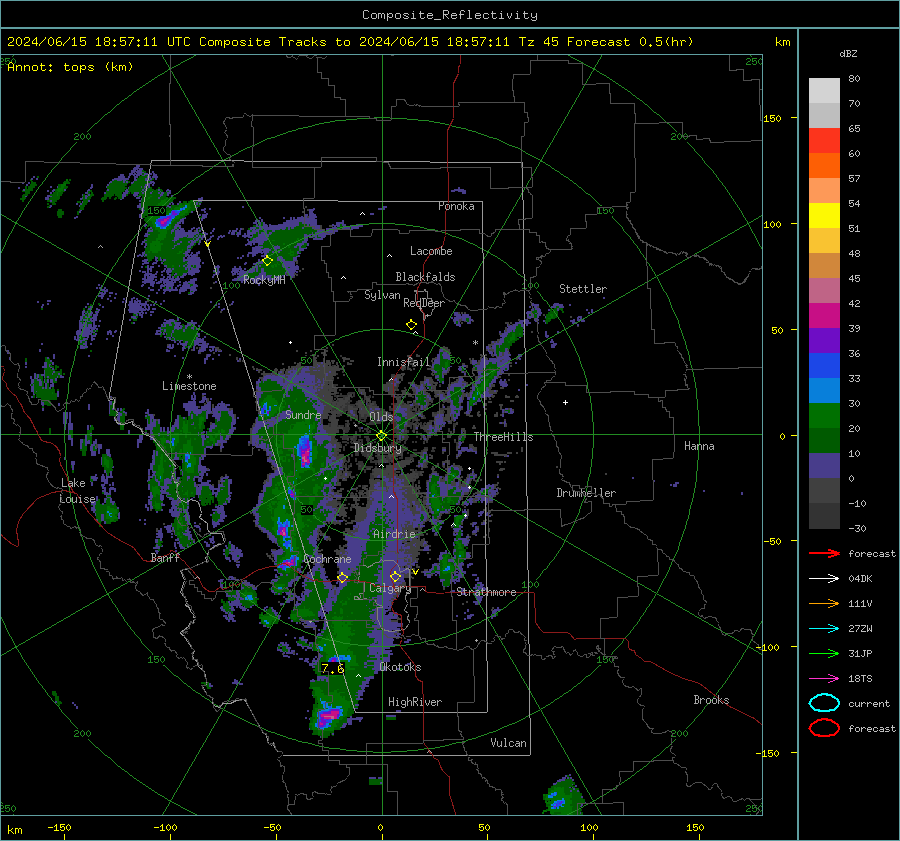
Task: Pick the light blue 30-33 dBZ swatch
Action: point(824,390)
